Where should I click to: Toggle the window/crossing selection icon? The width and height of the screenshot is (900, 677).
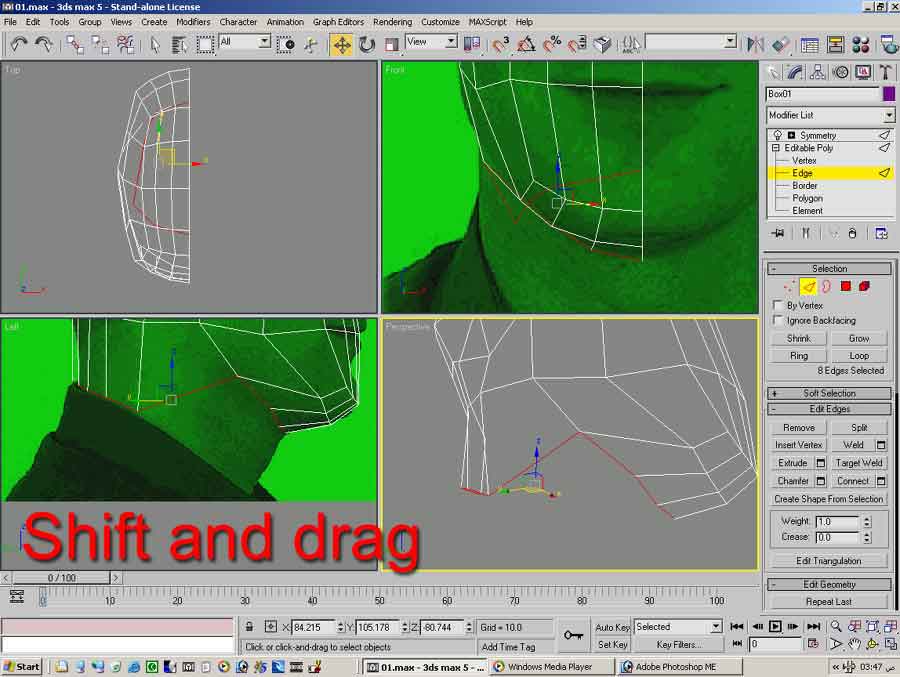285,44
